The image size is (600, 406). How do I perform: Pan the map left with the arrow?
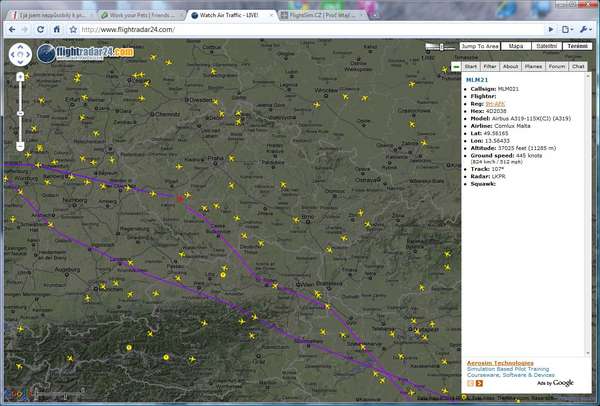(13, 54)
